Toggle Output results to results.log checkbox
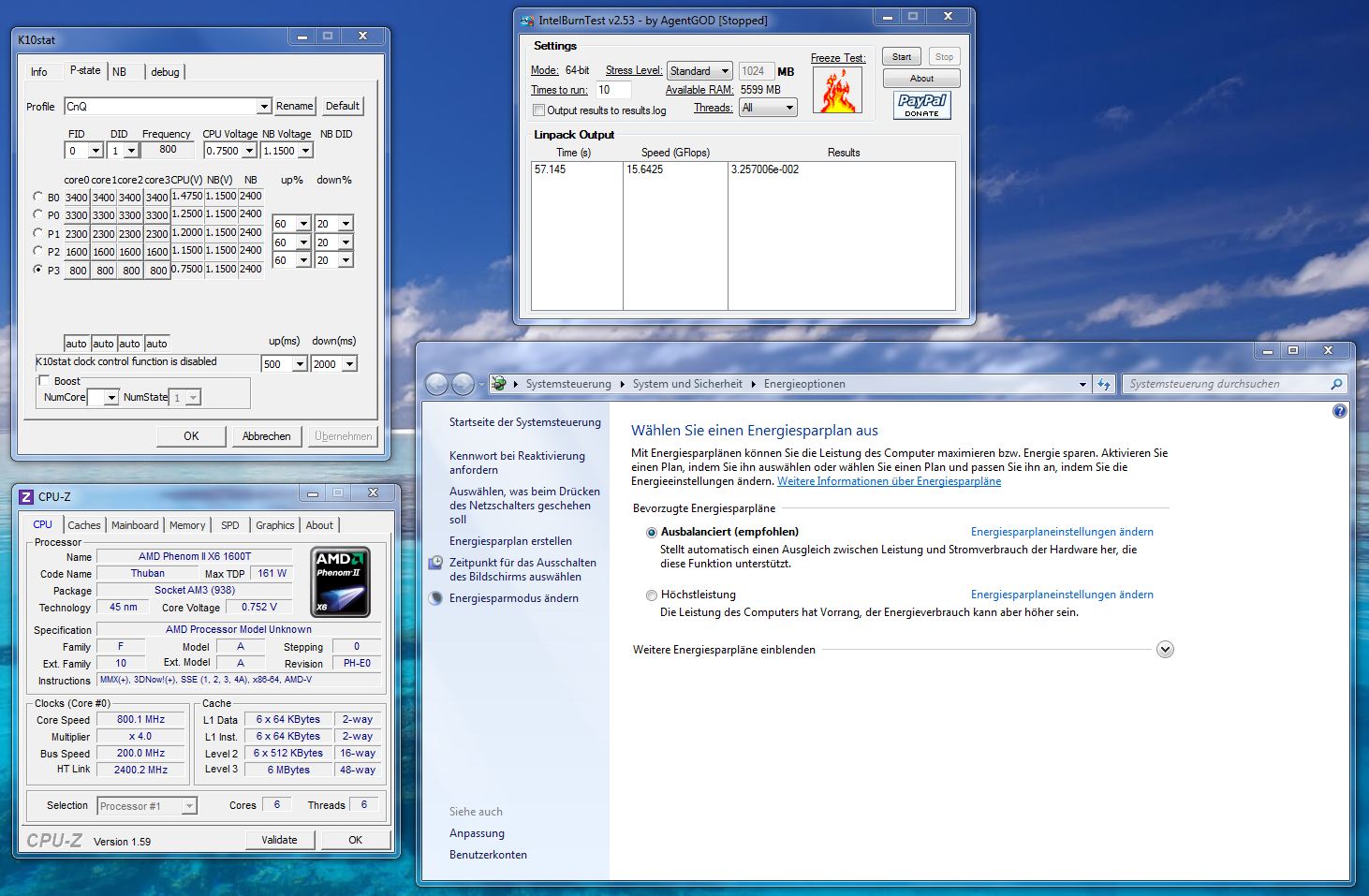Image resolution: width=1369 pixels, height=896 pixels. (538, 110)
